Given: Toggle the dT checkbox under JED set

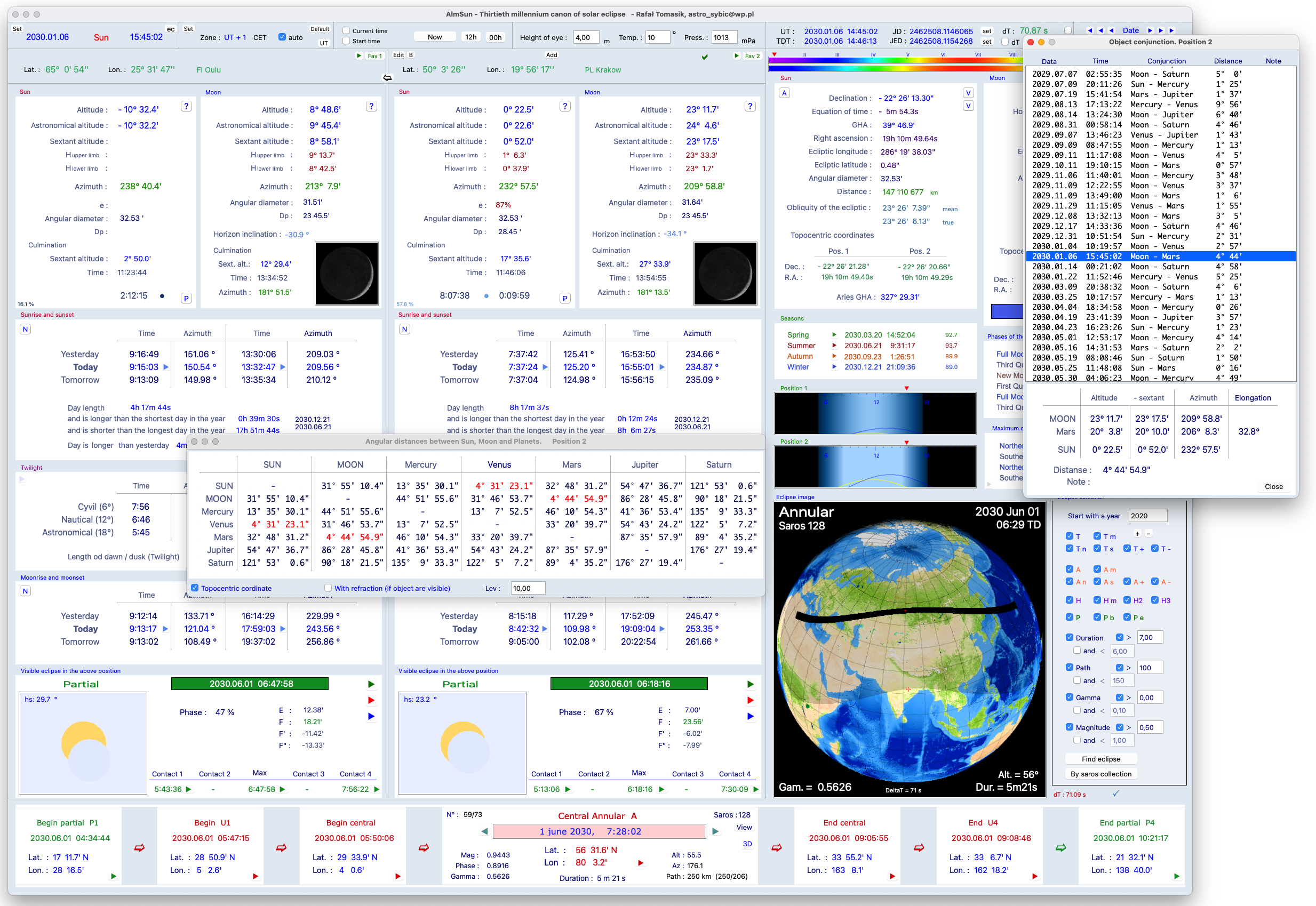Looking at the screenshot, I should pyautogui.click(x=1006, y=42).
